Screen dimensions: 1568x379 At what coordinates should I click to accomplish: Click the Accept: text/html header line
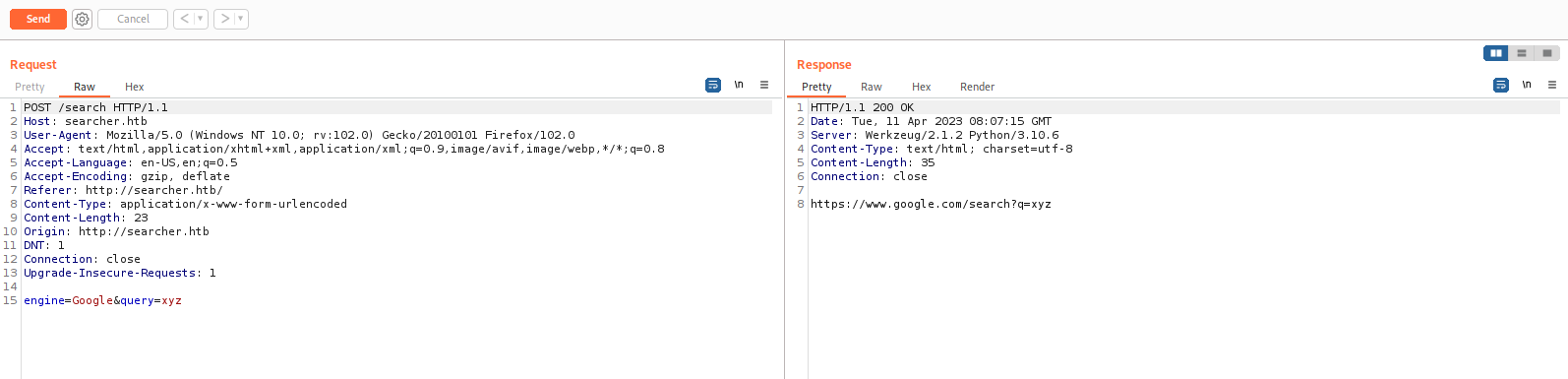coord(344,149)
